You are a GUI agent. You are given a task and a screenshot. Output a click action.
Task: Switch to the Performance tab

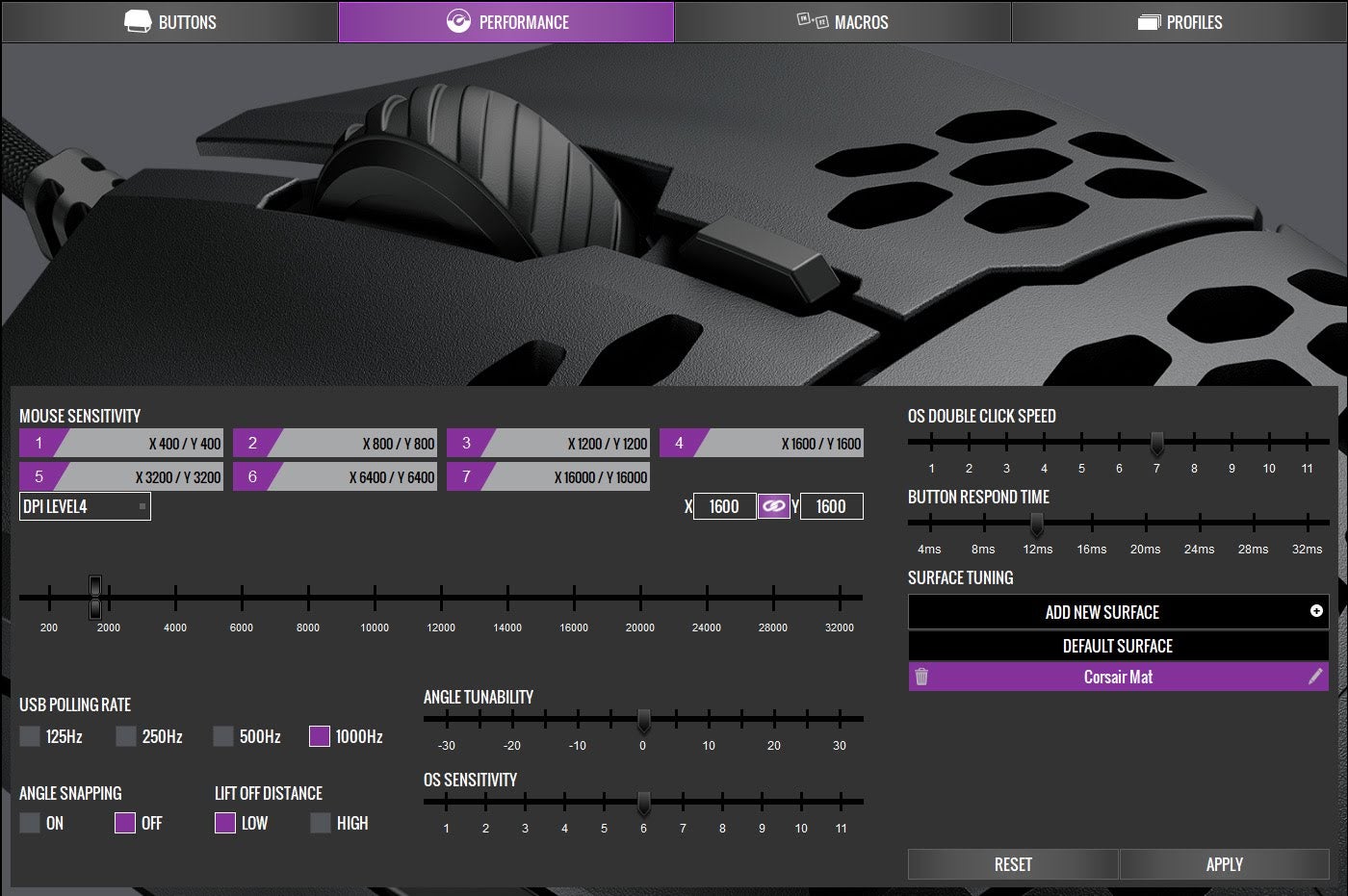click(506, 21)
